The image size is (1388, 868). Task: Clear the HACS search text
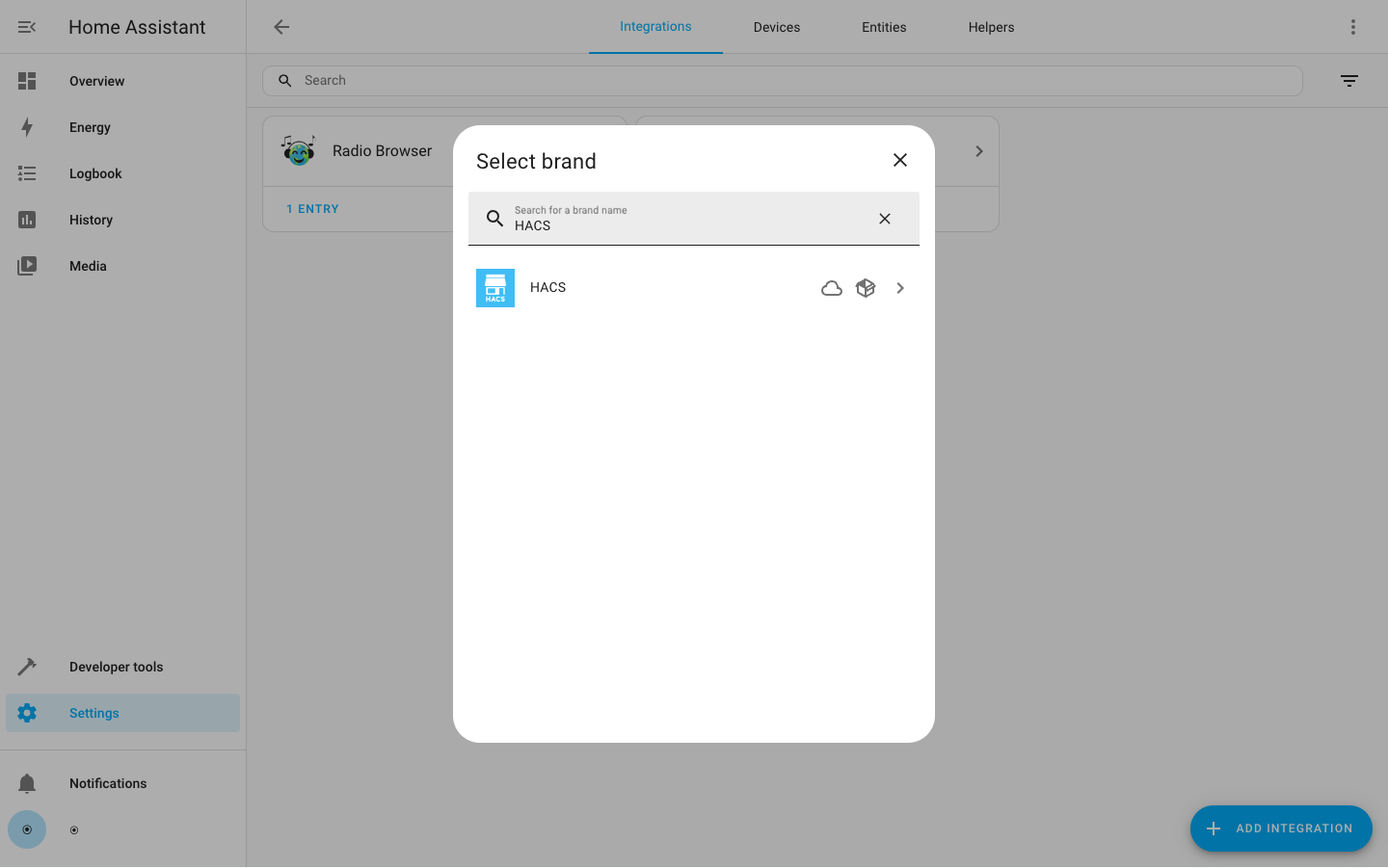pos(884,219)
